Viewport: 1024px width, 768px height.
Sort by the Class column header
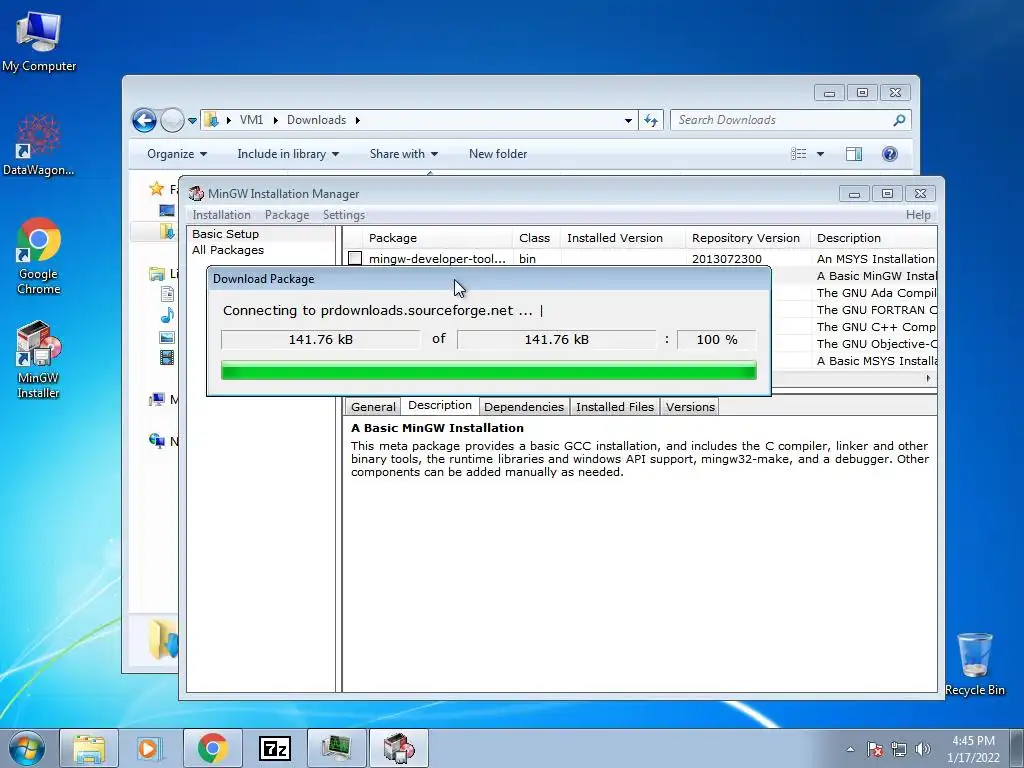click(536, 238)
